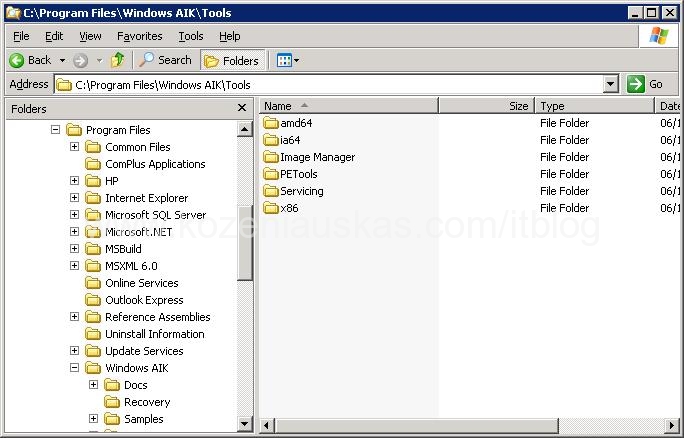Click the amd64 folder icon
Image resolution: width=684 pixels, height=438 pixels.
pyautogui.click(x=271, y=123)
